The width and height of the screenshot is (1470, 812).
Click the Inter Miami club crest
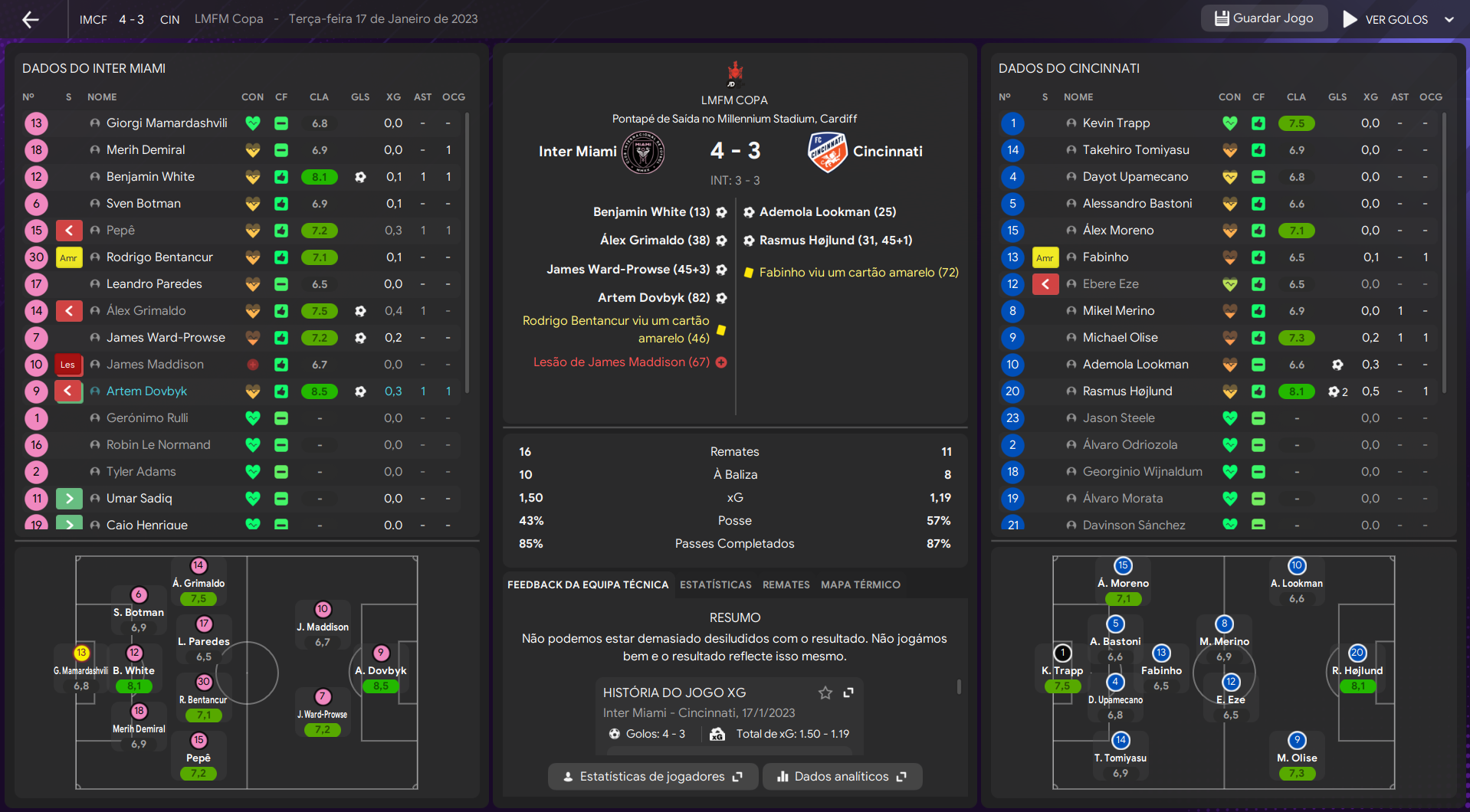pos(643,152)
